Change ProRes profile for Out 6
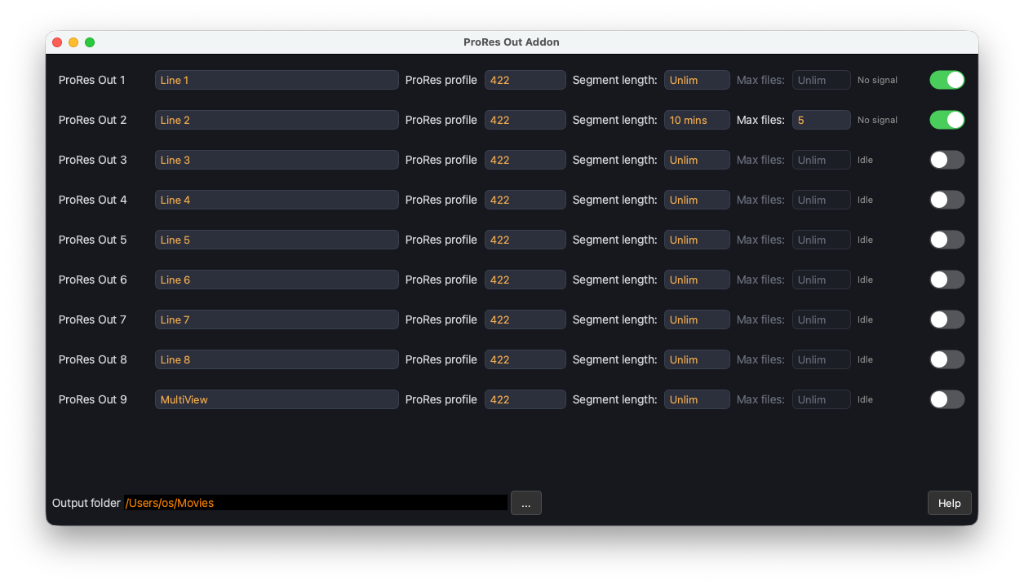The height and width of the screenshot is (586, 1024). pos(525,280)
